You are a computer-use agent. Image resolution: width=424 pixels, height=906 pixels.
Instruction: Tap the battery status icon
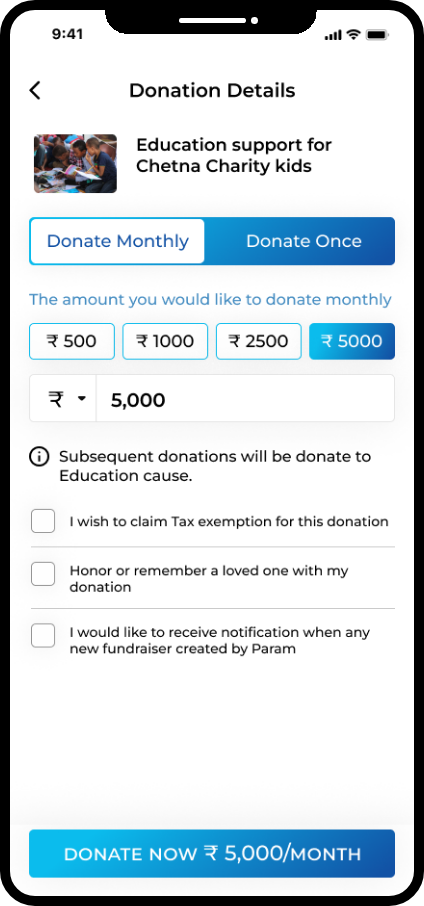click(377, 35)
